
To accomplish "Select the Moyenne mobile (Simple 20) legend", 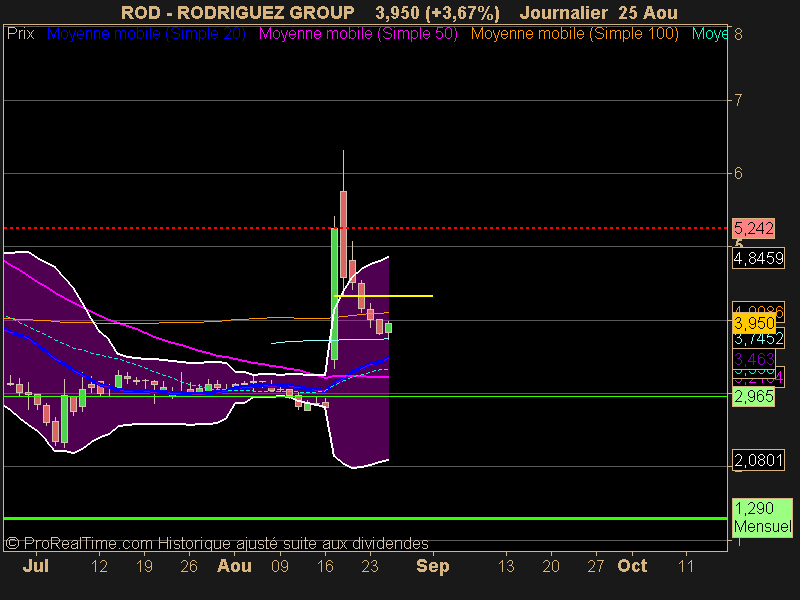I will tap(146, 34).
